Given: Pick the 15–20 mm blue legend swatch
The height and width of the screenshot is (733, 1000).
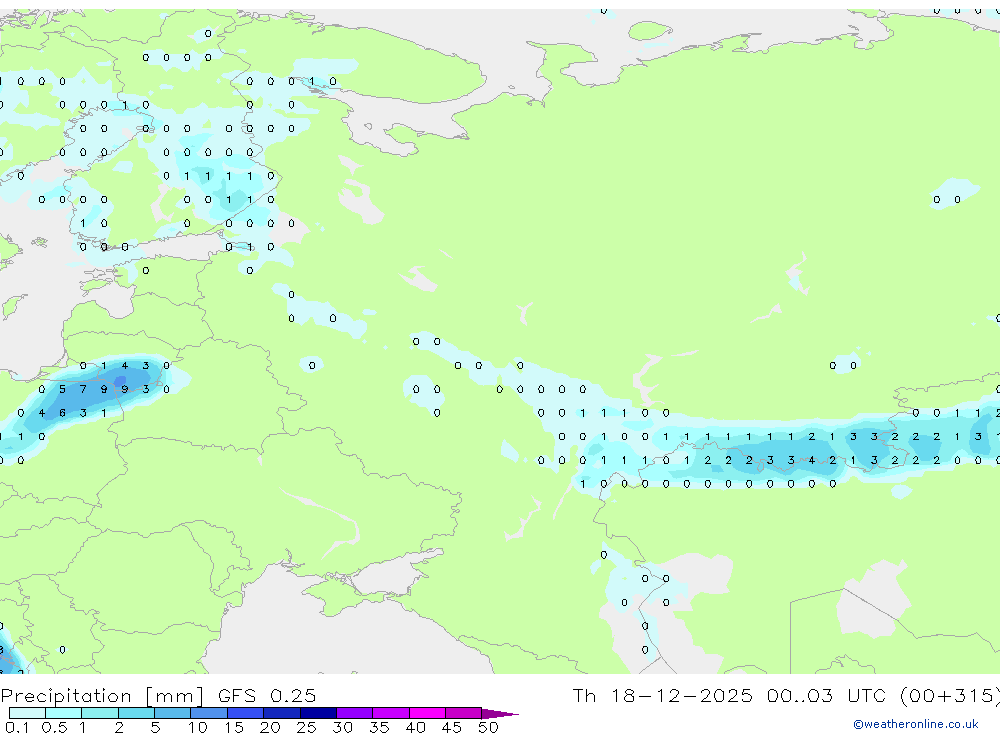Looking at the screenshot, I should pyautogui.click(x=246, y=713).
